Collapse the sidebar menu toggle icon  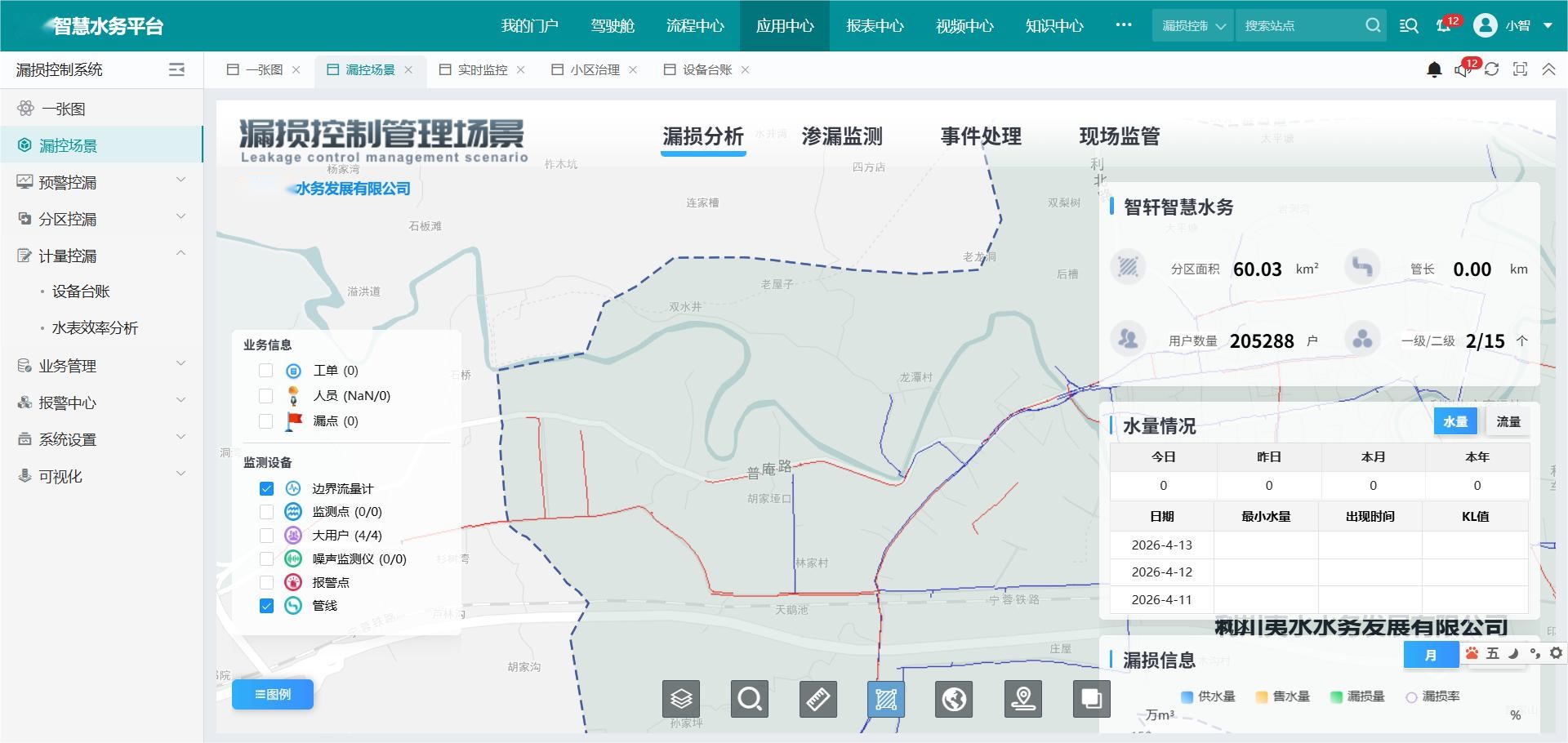click(x=176, y=70)
